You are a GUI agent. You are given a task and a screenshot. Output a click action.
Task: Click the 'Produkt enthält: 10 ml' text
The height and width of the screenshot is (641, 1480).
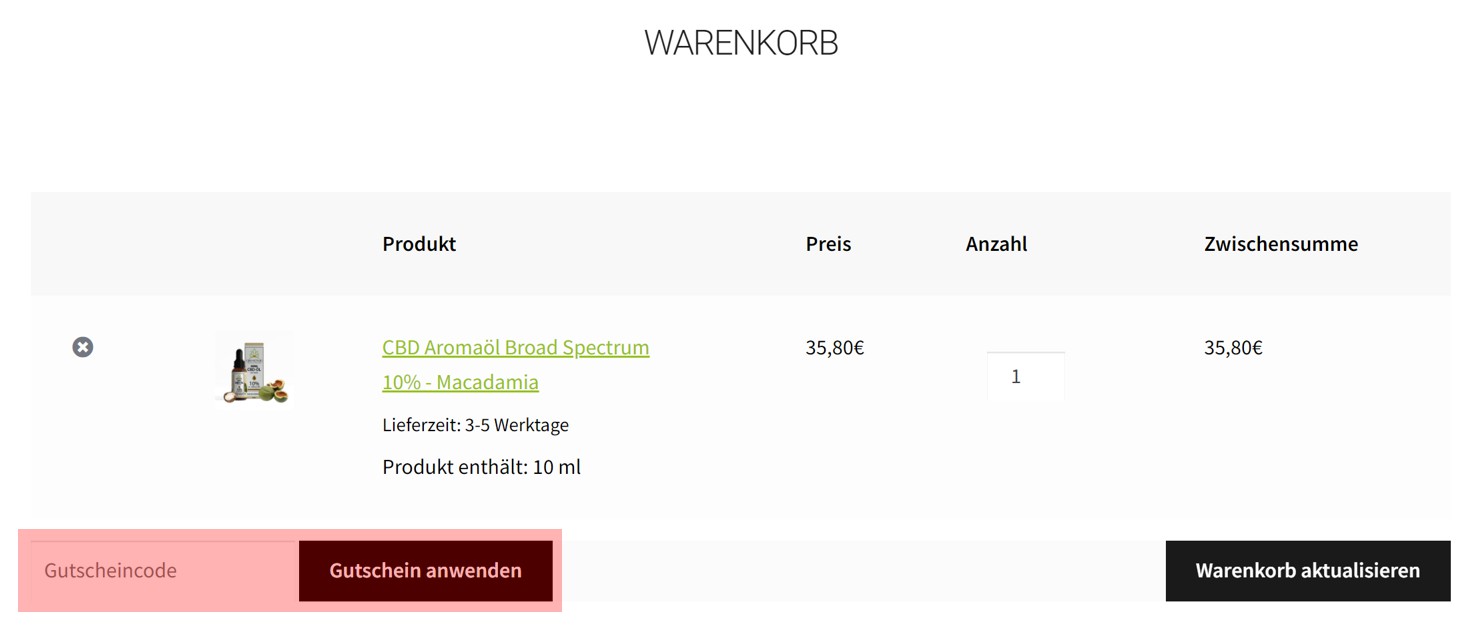coord(481,467)
